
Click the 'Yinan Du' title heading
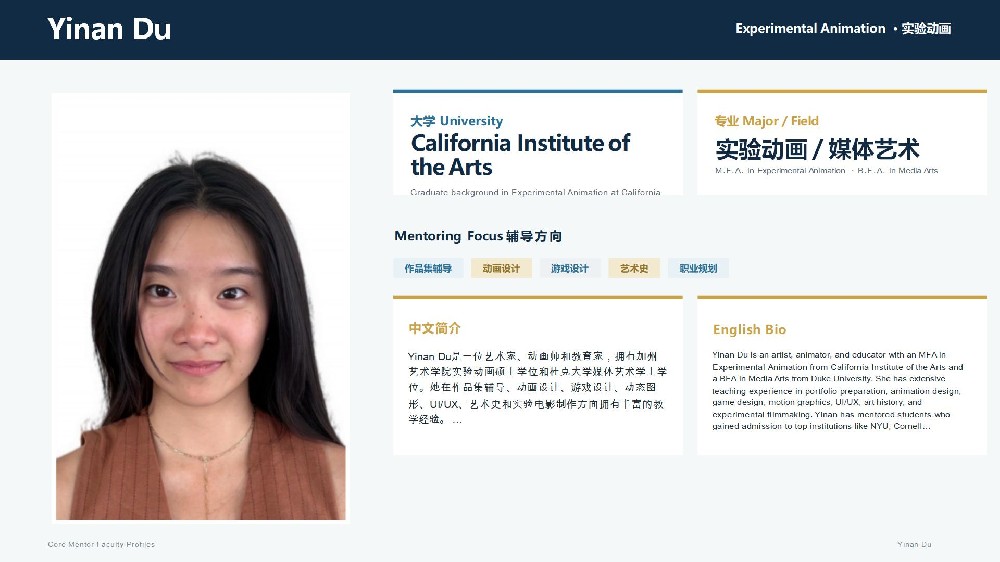tap(109, 29)
